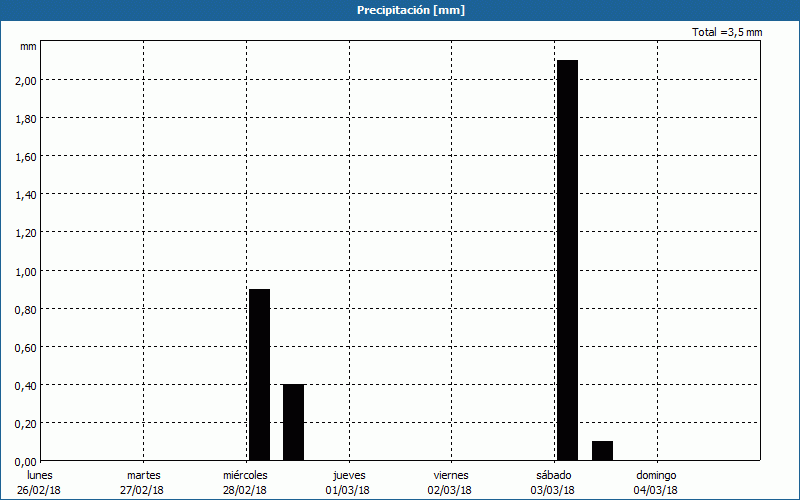Click the 'mm' unit label on the y-axis
Image resolution: width=800 pixels, height=500 pixels.
pyautogui.click(x=28, y=46)
